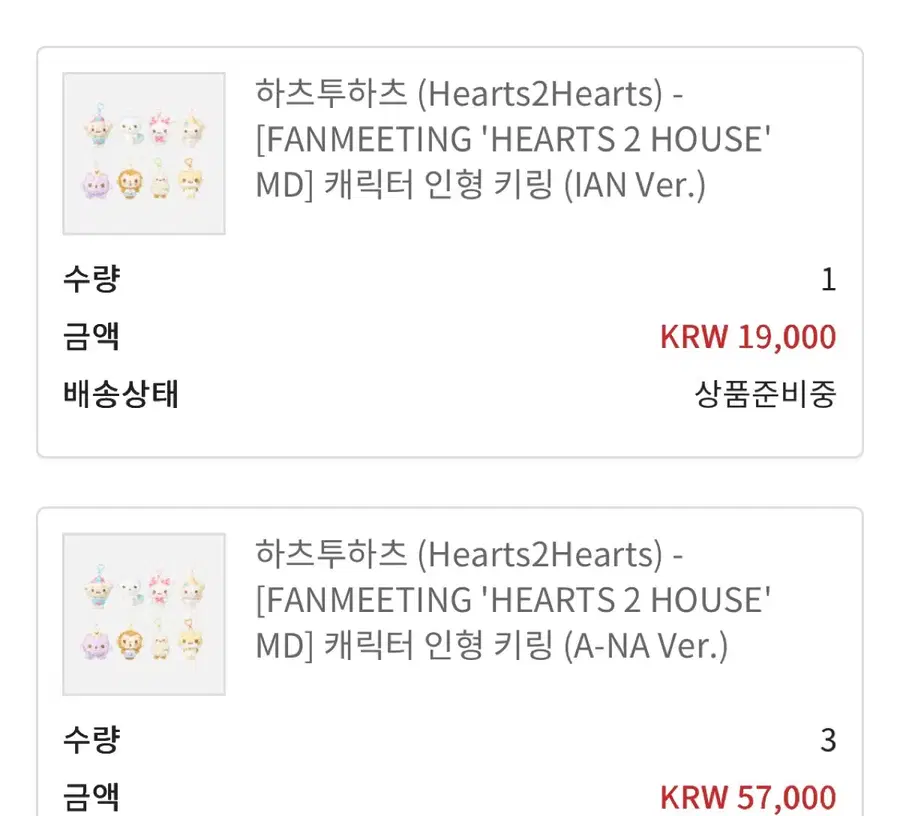Image resolution: width=900 pixels, height=816 pixels.
Task: Click 'HEARTS 2 HOUSE' text in the A-NA order
Action: [626, 600]
